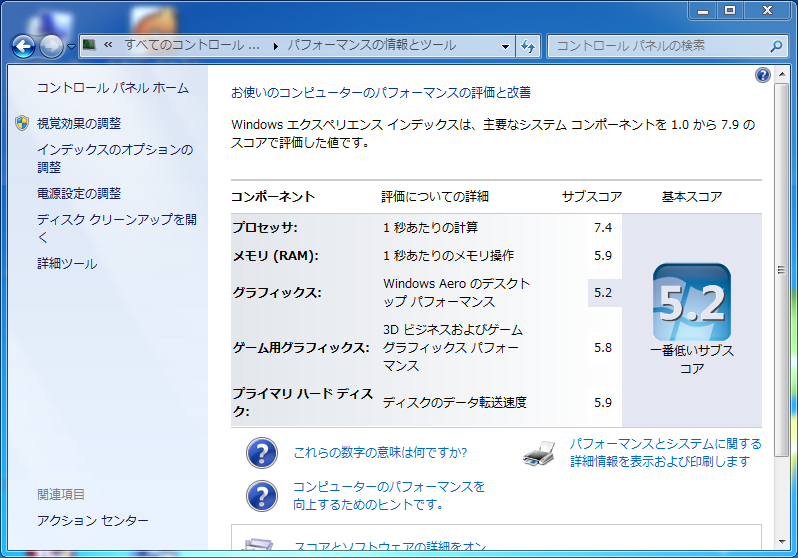Click プロセッサ subscore 7.4
This screenshot has height=558, width=798.
point(603,228)
